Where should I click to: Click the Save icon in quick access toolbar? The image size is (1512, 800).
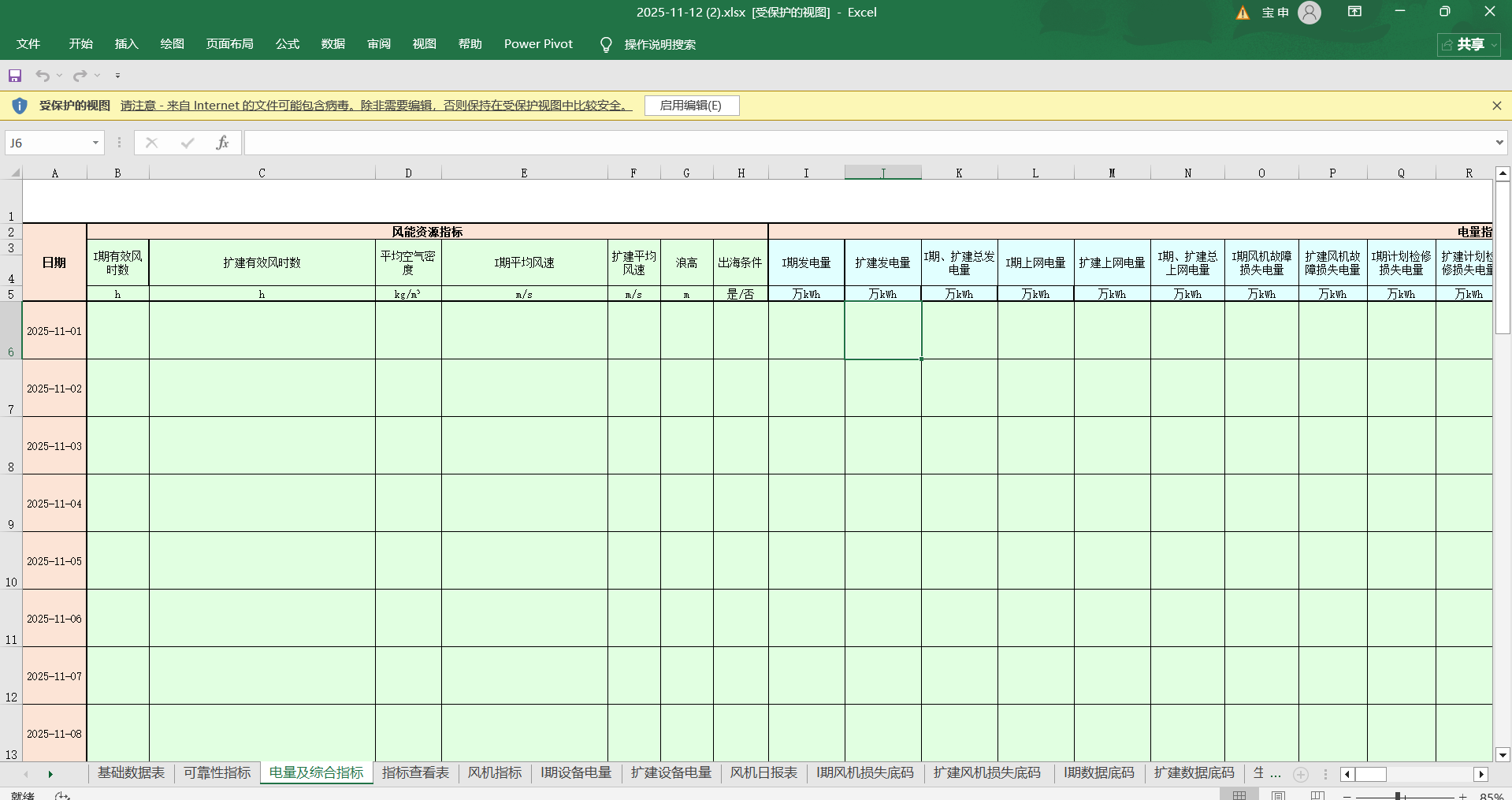pos(15,76)
